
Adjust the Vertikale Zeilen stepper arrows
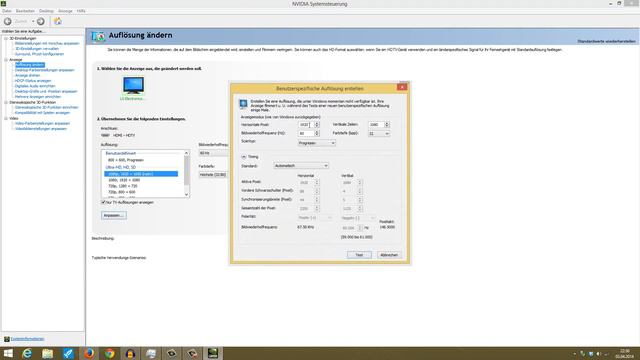(x=387, y=124)
